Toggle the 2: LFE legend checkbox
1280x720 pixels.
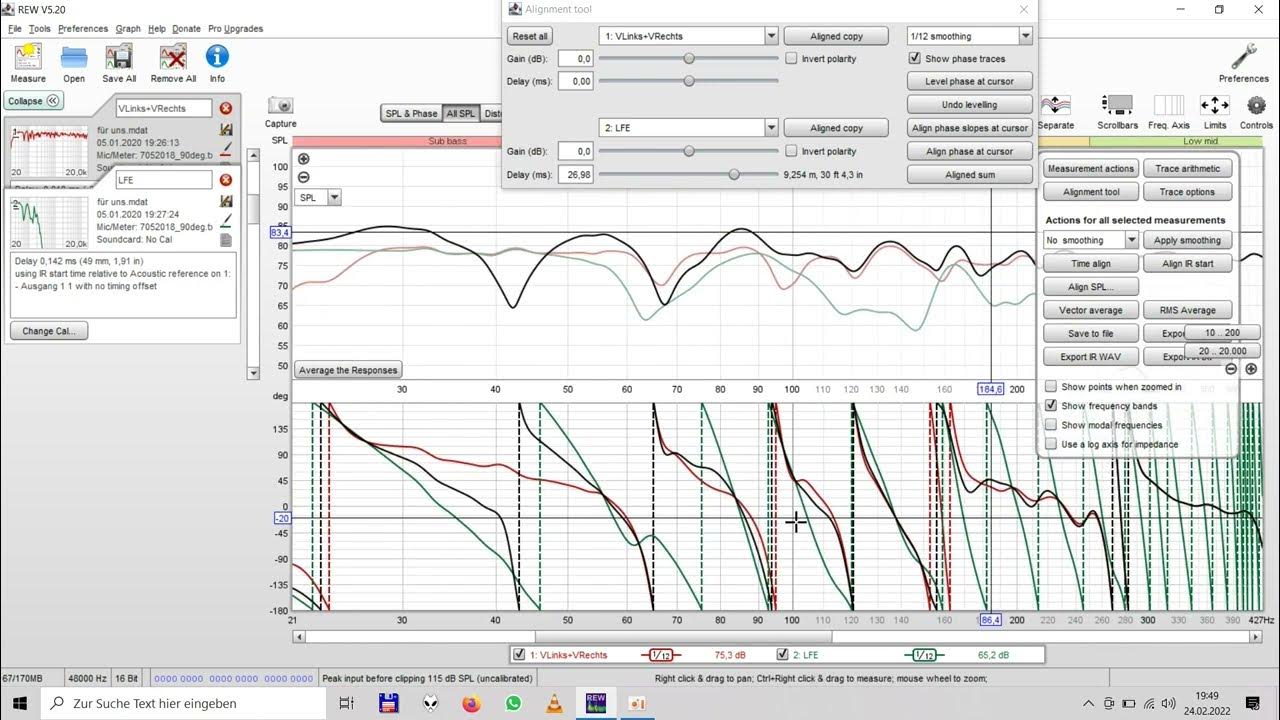click(783, 655)
